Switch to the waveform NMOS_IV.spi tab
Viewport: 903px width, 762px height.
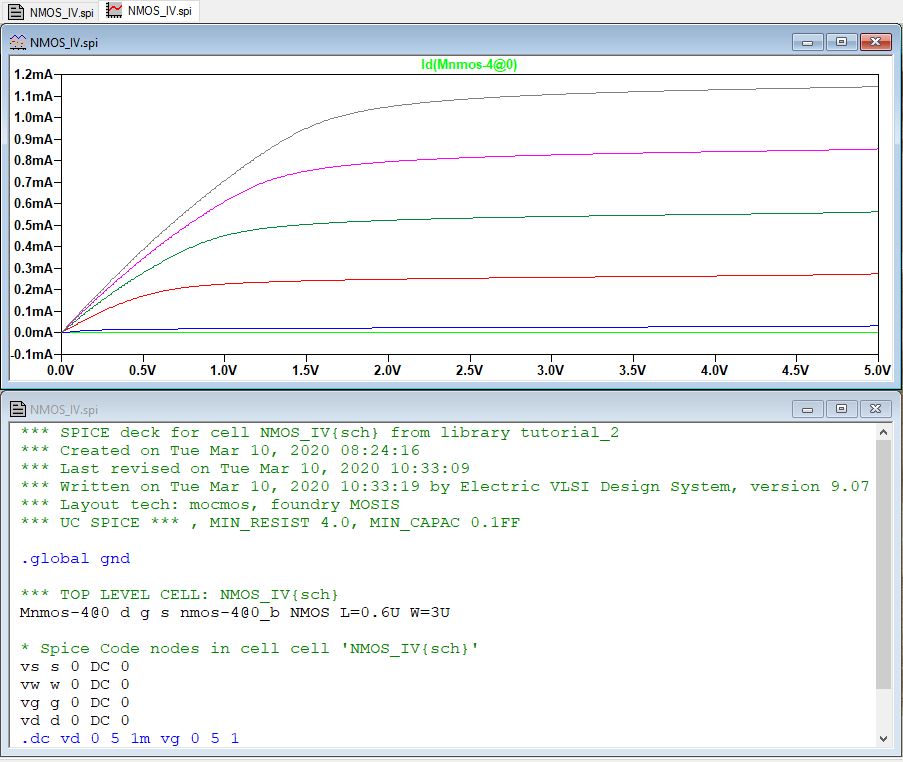152,11
